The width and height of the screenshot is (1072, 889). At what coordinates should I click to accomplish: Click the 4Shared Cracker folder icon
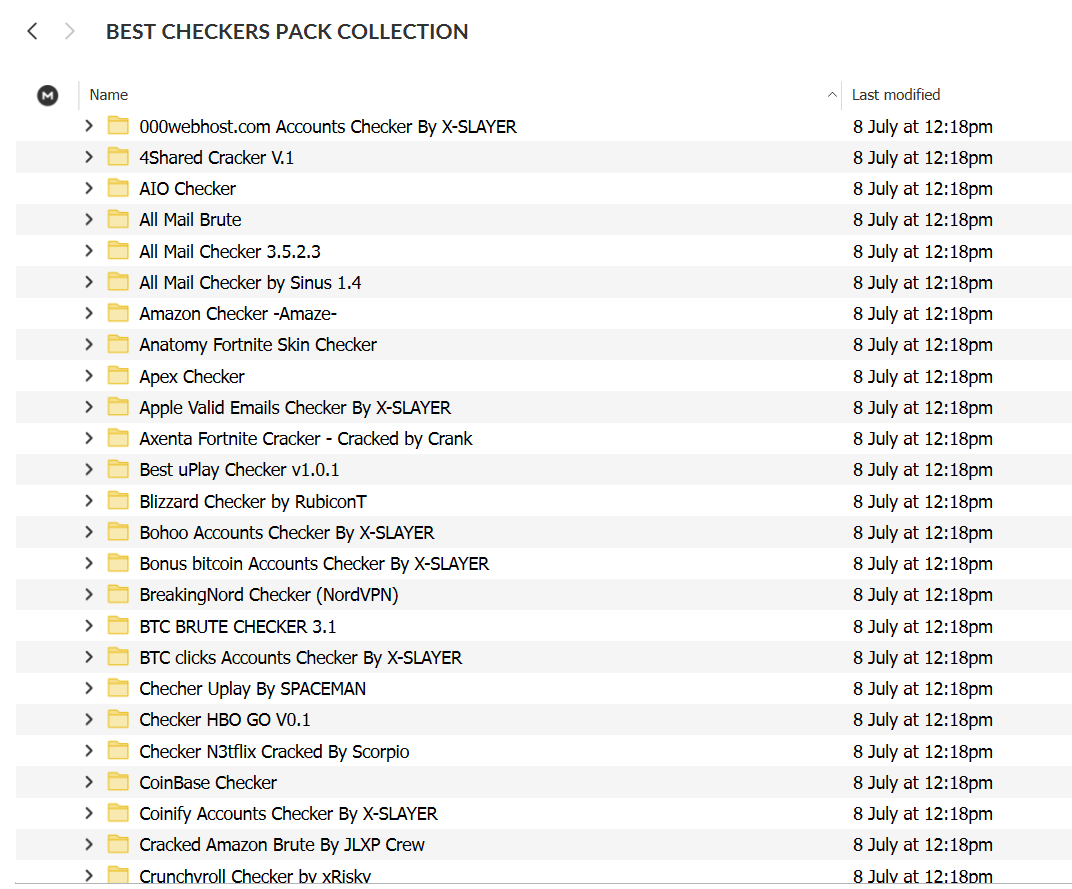pyautogui.click(x=118, y=157)
